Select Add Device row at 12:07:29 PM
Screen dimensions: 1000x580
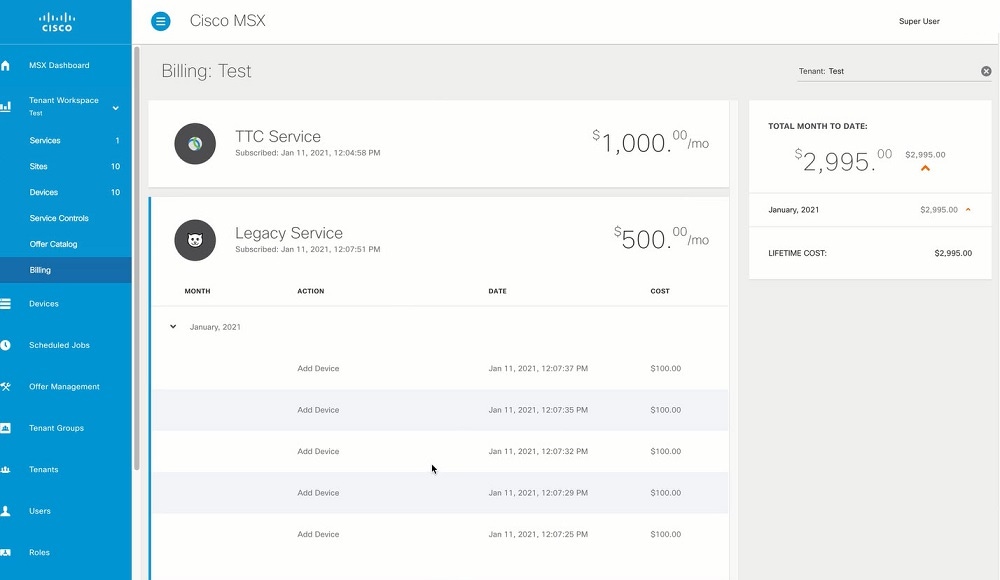439,493
